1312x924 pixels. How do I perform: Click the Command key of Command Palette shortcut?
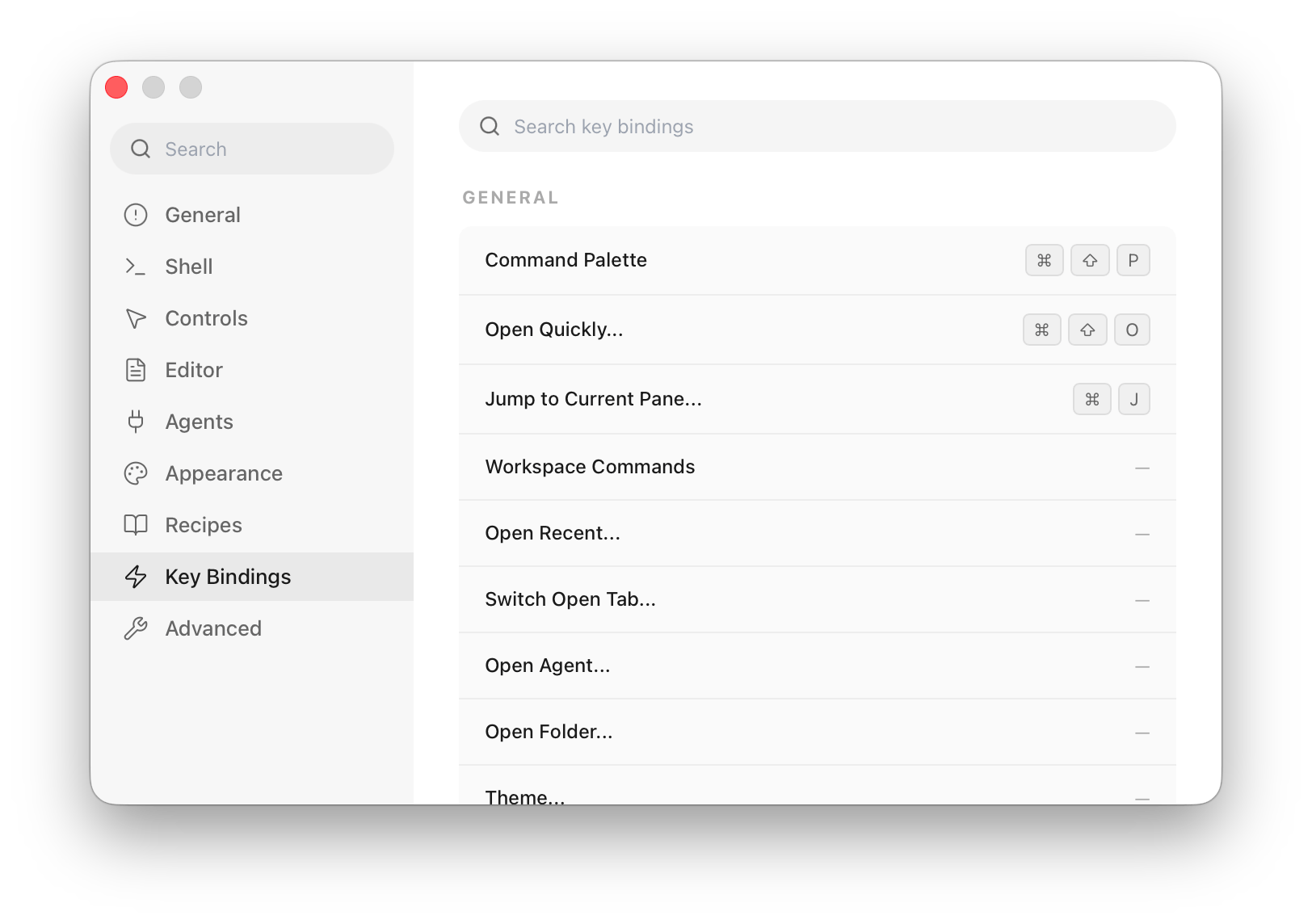[1045, 260]
